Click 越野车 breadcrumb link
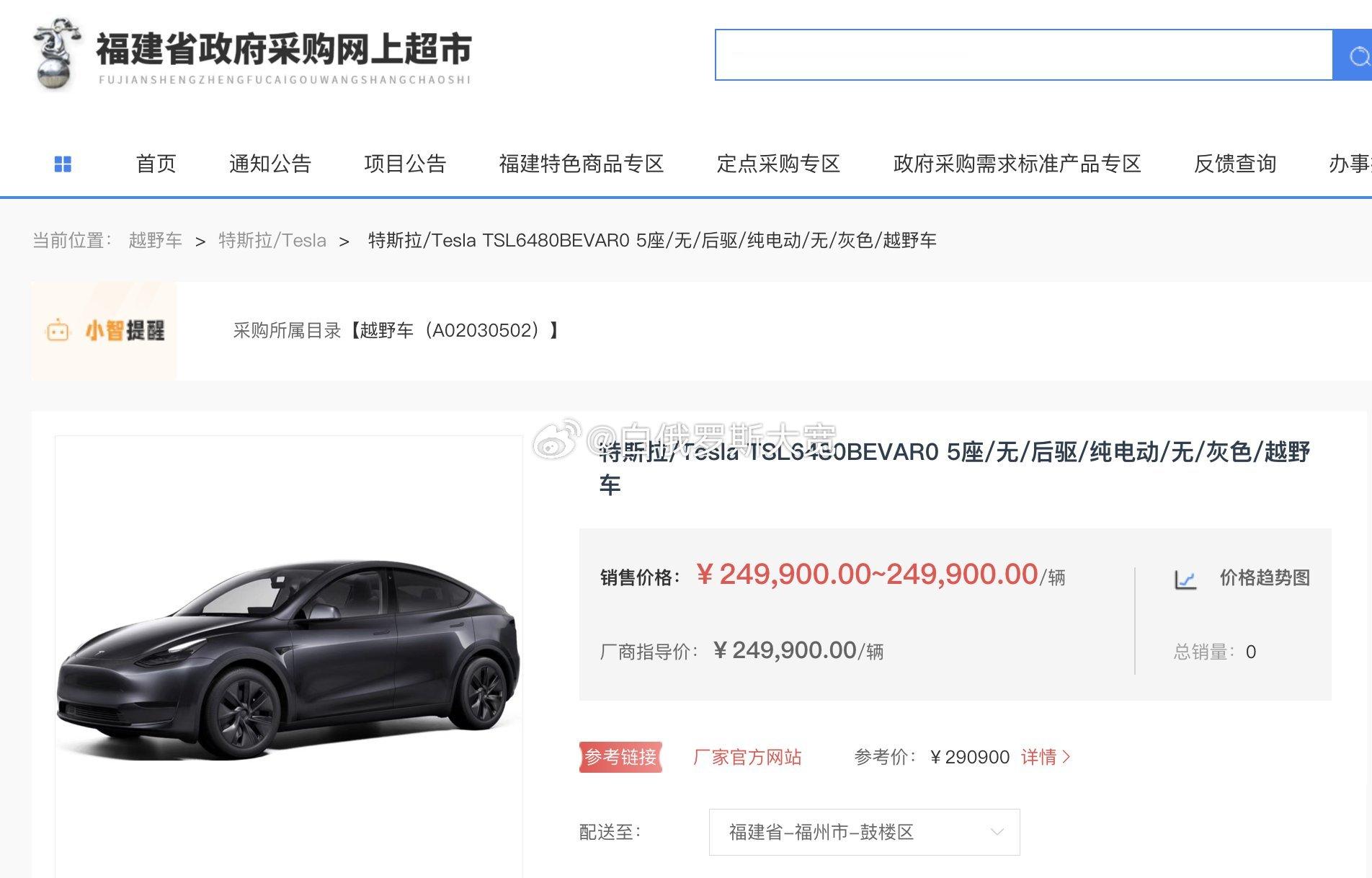The width and height of the screenshot is (1372, 878). pyautogui.click(x=155, y=240)
